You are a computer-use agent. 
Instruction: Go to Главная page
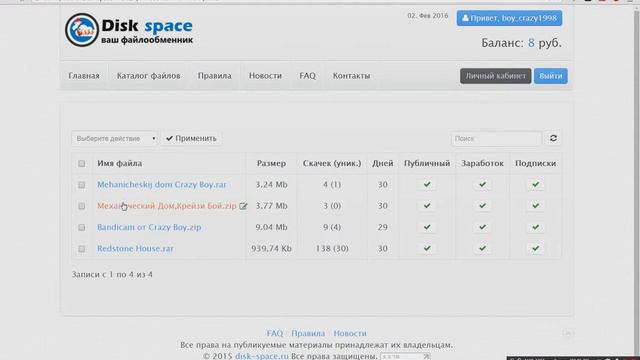point(84,76)
